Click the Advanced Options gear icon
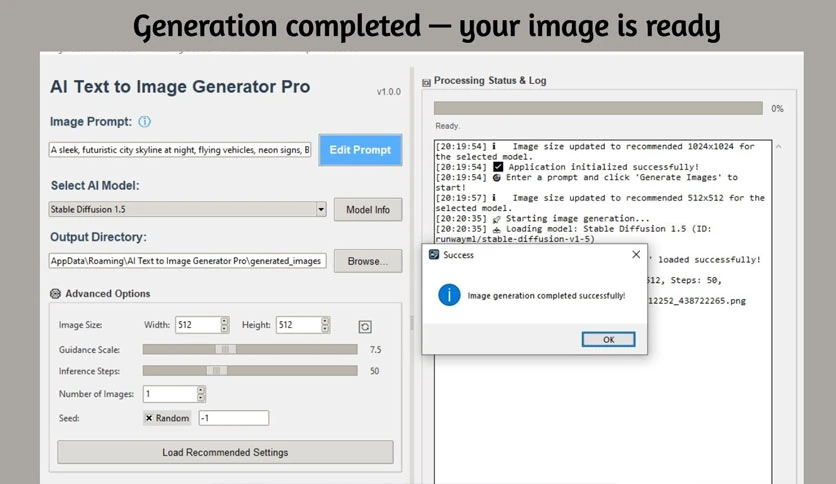This screenshot has width=836, height=484. pyautogui.click(x=55, y=294)
